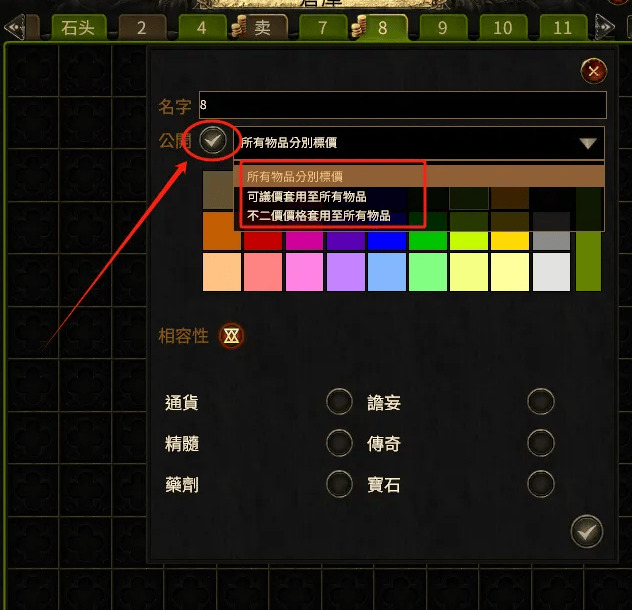This screenshot has width=632, height=610.
Task: Enable the 傳奇 unique affinity option
Action: 541,443
